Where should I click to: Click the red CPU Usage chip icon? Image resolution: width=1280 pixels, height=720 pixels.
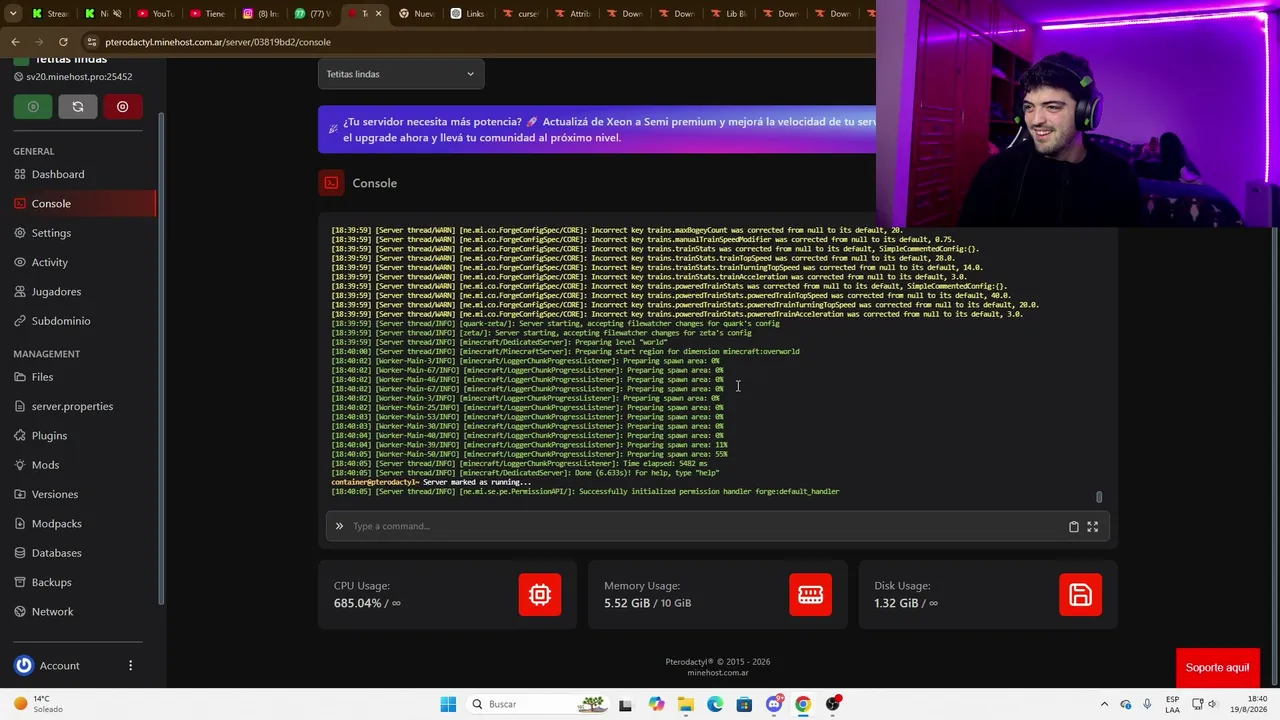[540, 595]
